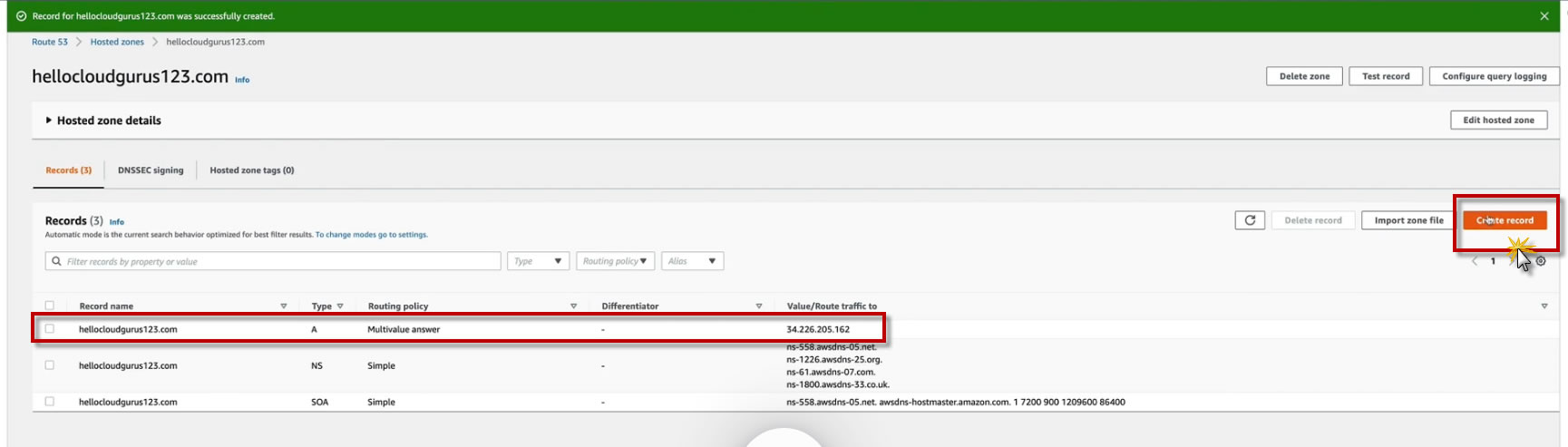Open the Routing policy filter dropdown

616,261
